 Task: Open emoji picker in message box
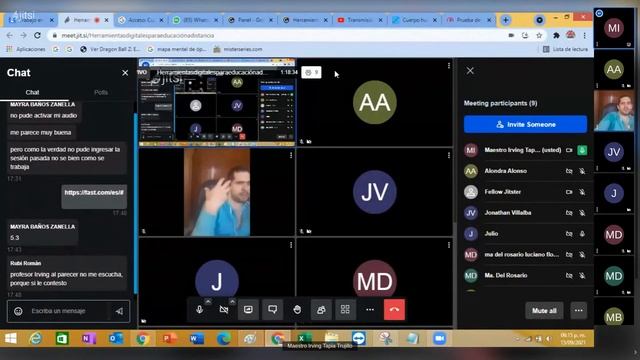tap(18, 311)
